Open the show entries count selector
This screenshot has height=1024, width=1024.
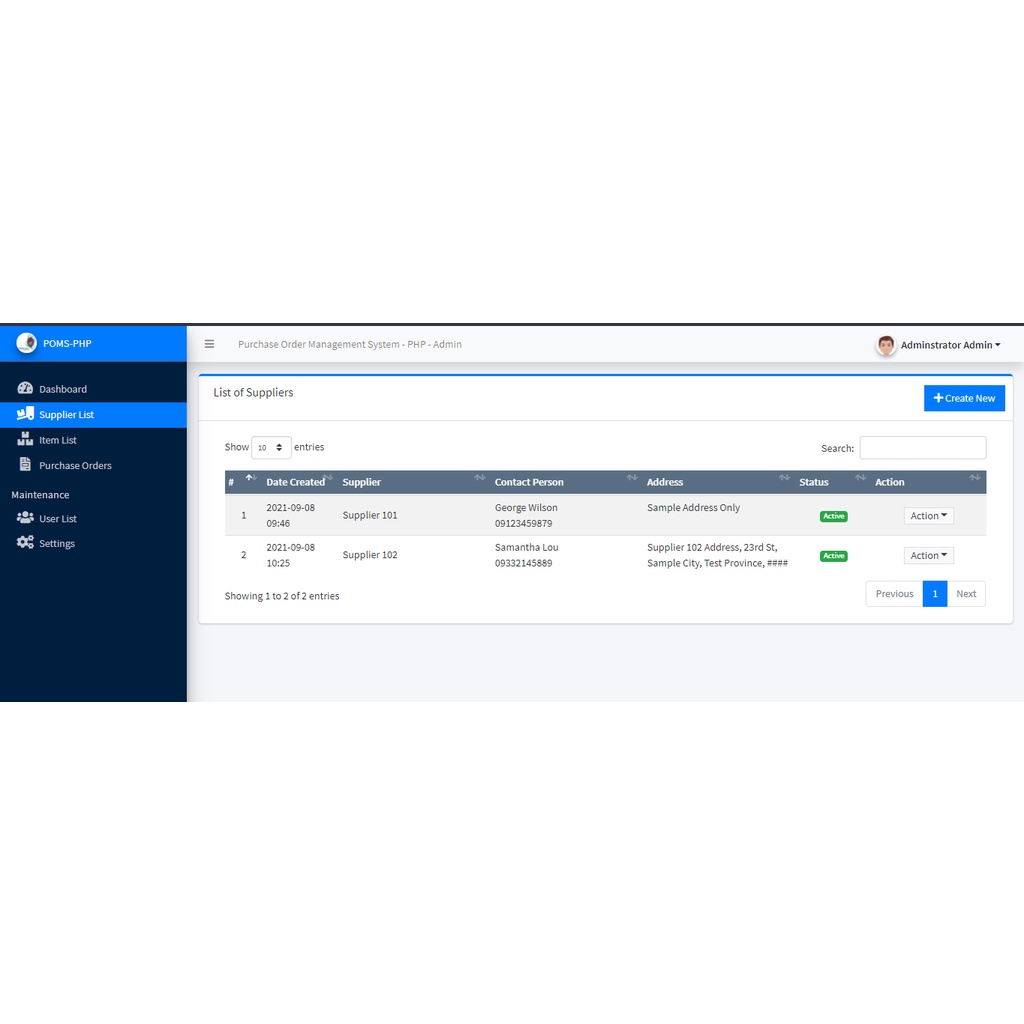point(271,448)
